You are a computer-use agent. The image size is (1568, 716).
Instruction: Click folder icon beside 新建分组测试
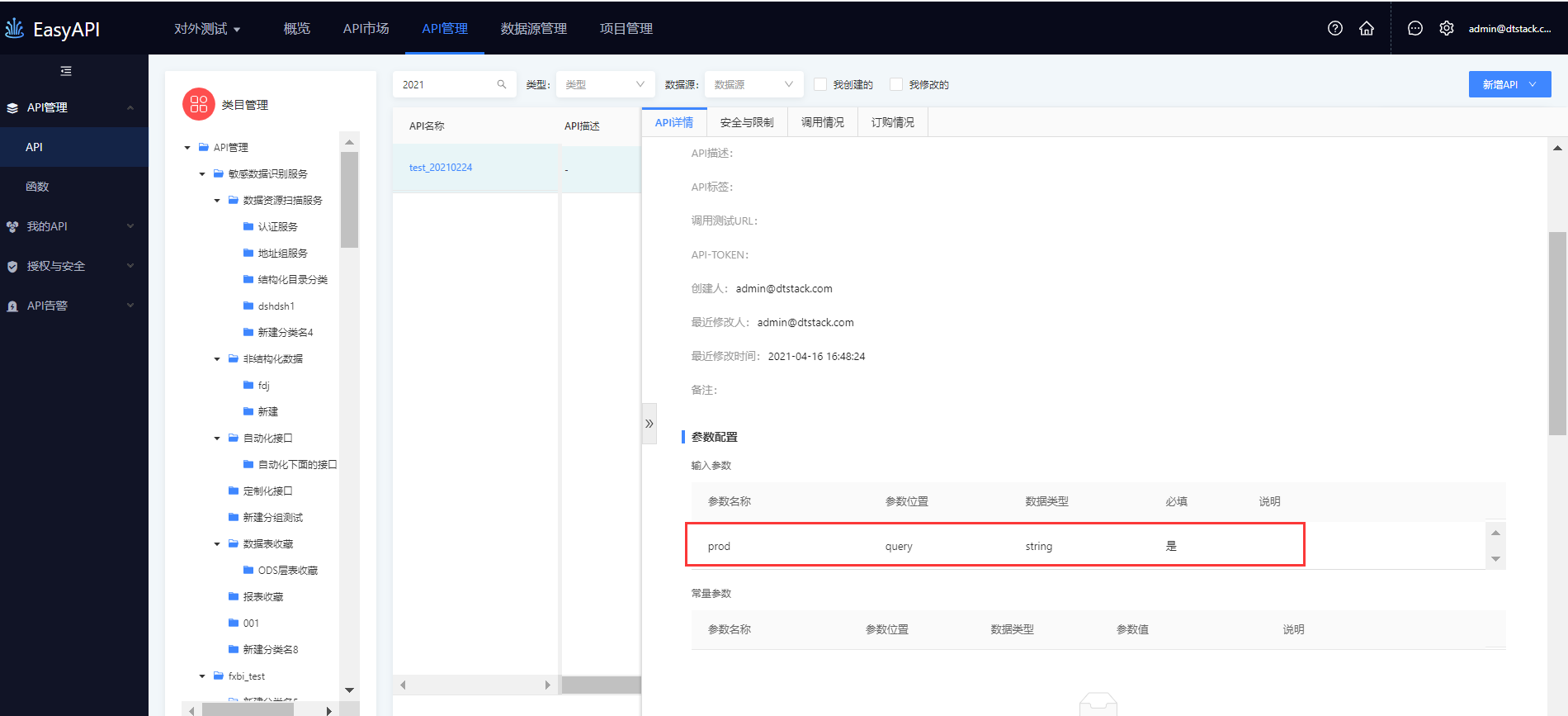coord(234,517)
